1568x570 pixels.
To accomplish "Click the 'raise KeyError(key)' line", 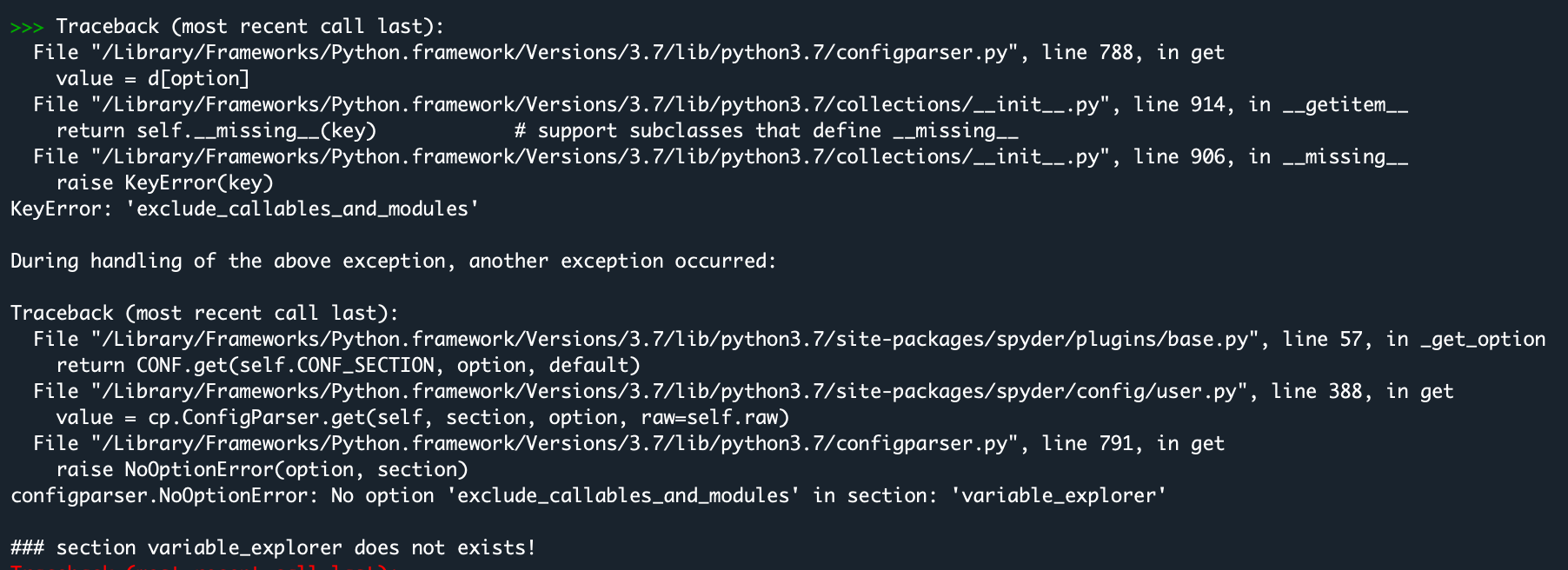I will pyautogui.click(x=164, y=183).
